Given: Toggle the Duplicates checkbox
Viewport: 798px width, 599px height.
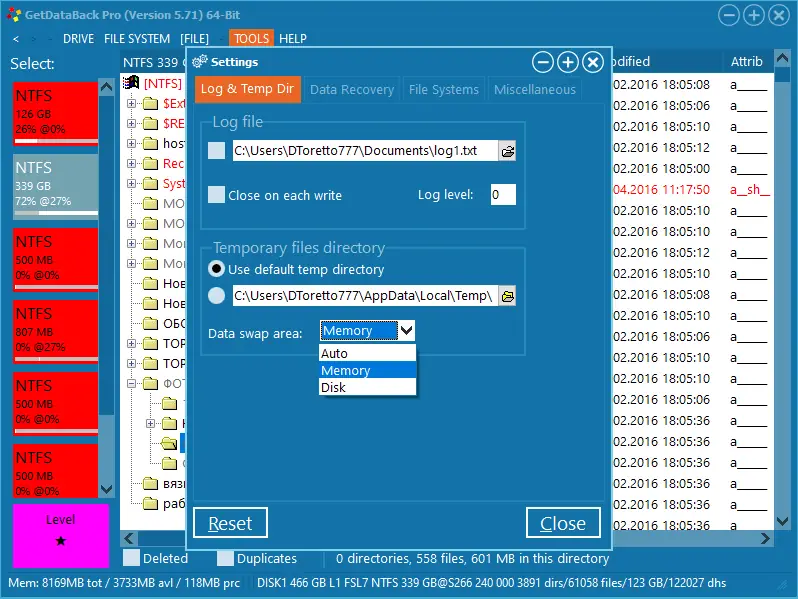Looking at the screenshot, I should (225, 558).
